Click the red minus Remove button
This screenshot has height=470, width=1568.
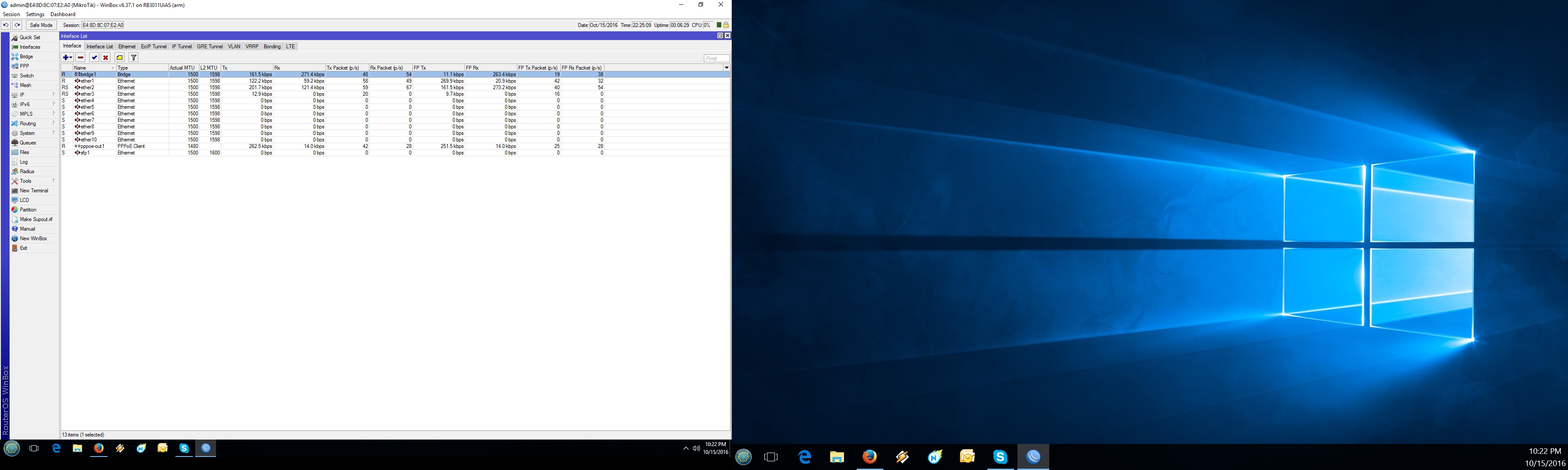pyautogui.click(x=80, y=58)
